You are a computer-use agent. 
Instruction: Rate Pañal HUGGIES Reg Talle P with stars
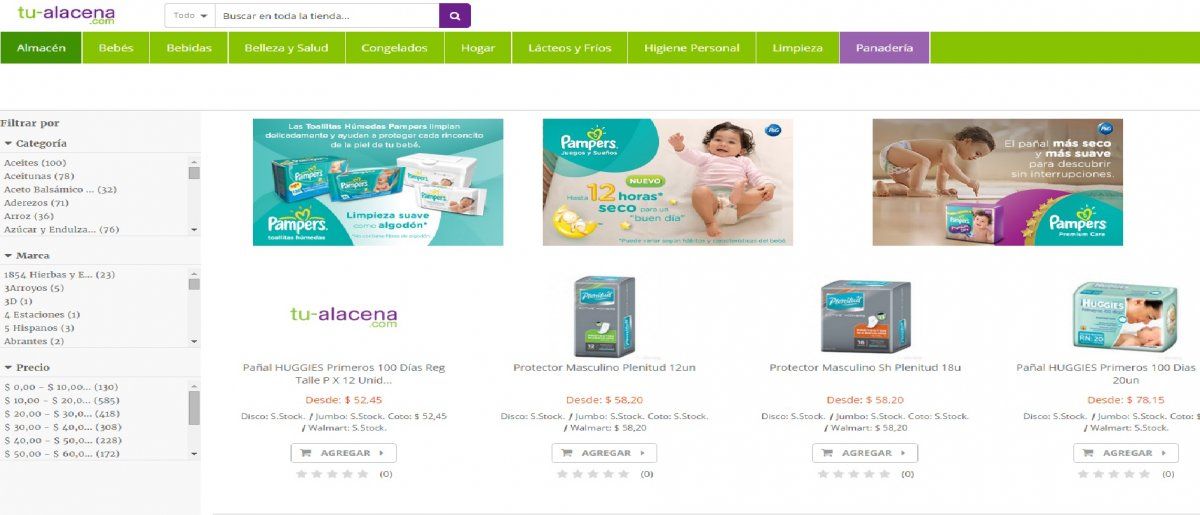[x=332, y=474]
